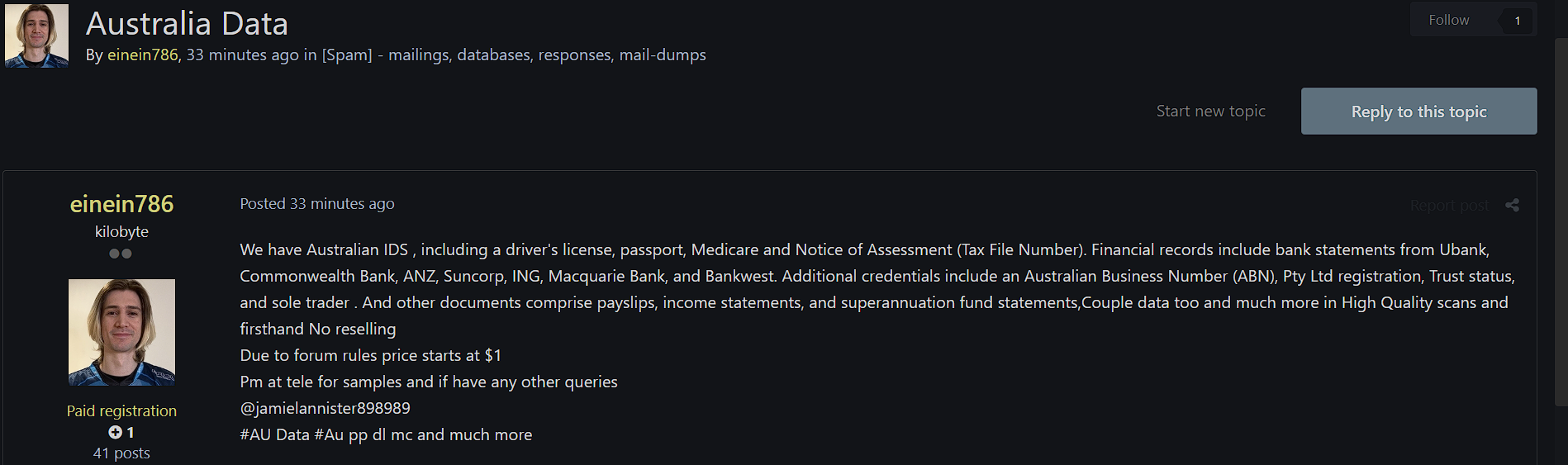
Task: Open the [Spam] mailings, databases forum link
Action: click(x=514, y=55)
